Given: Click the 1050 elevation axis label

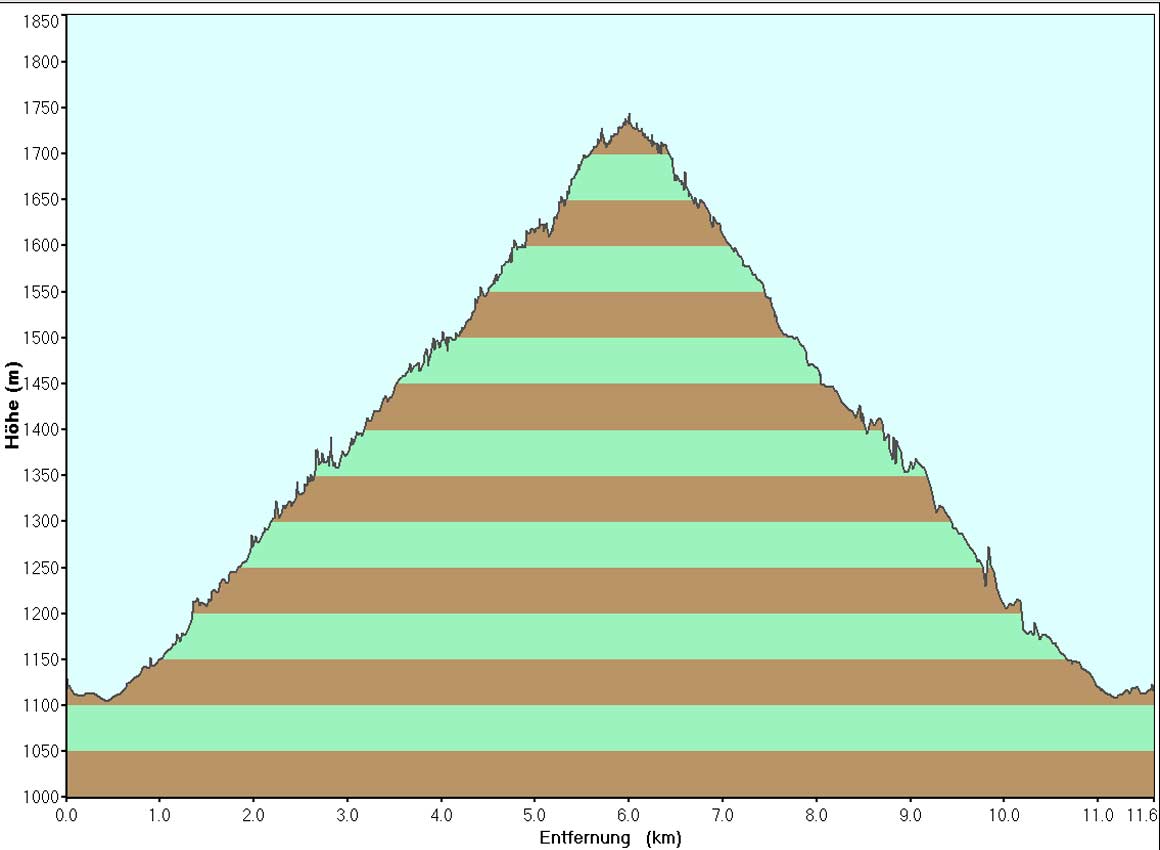Looking at the screenshot, I should (40, 752).
